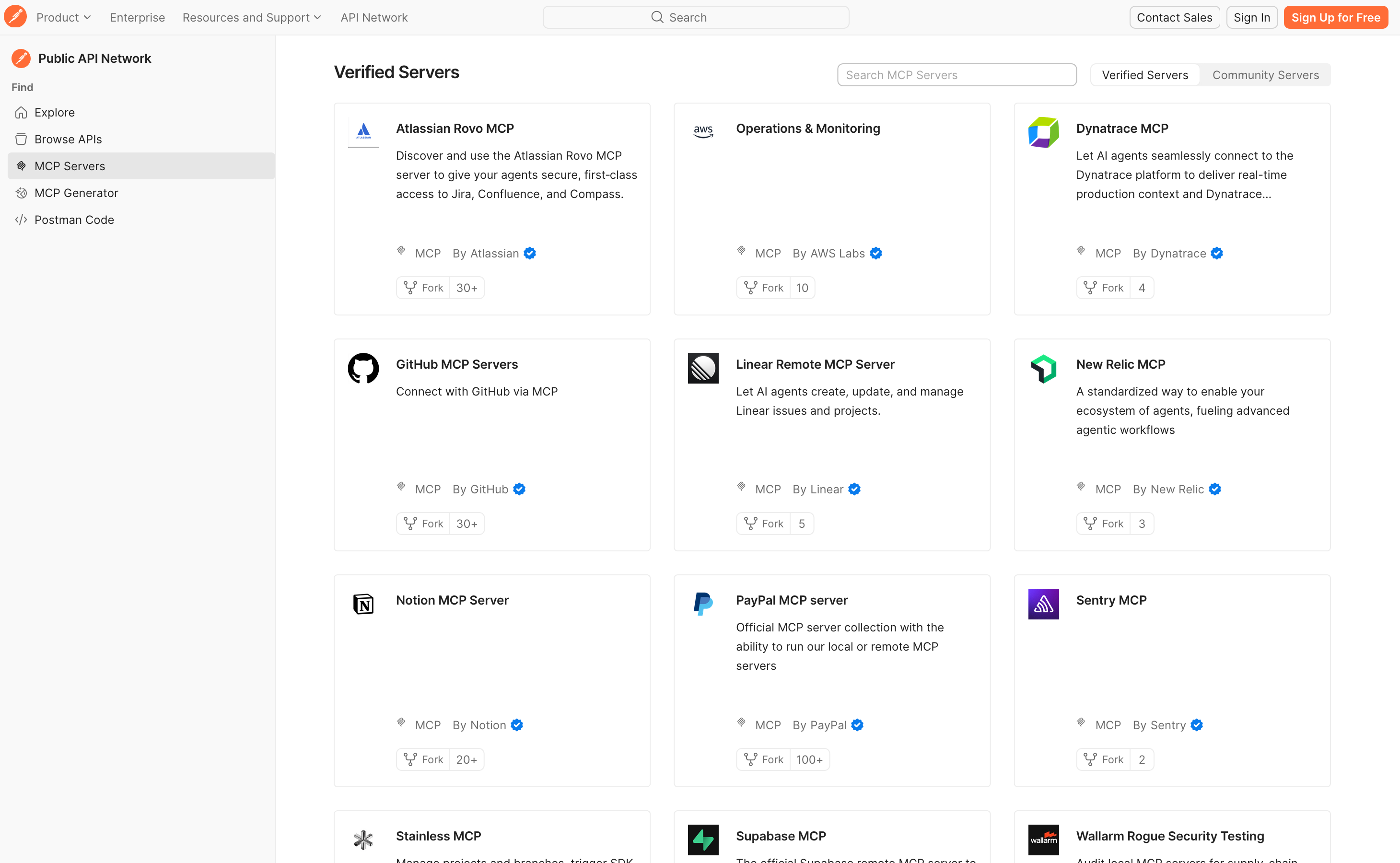This screenshot has width=1400, height=863.
Task: Click the Sign In button
Action: coord(1252,17)
